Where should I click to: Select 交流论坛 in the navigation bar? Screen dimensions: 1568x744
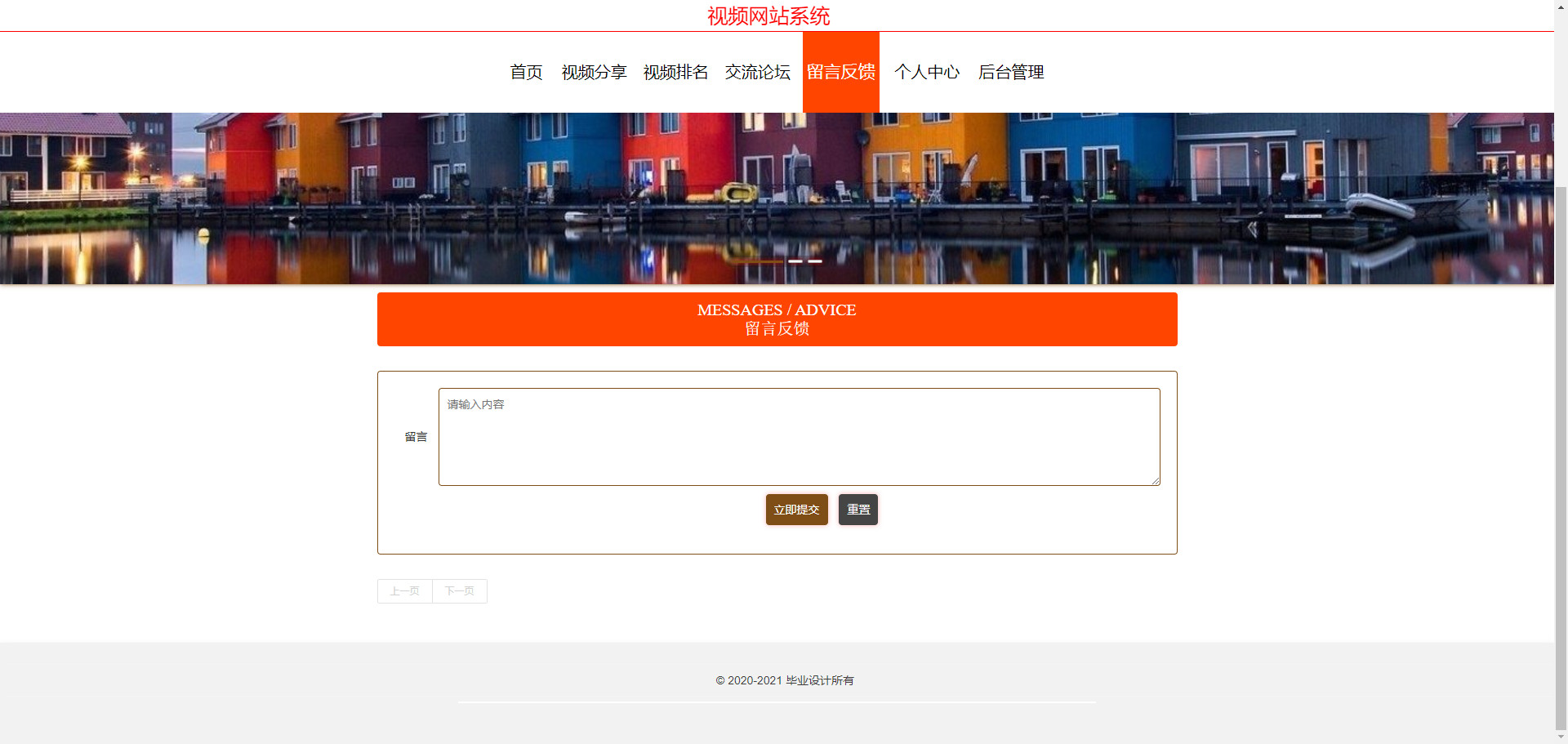[758, 72]
